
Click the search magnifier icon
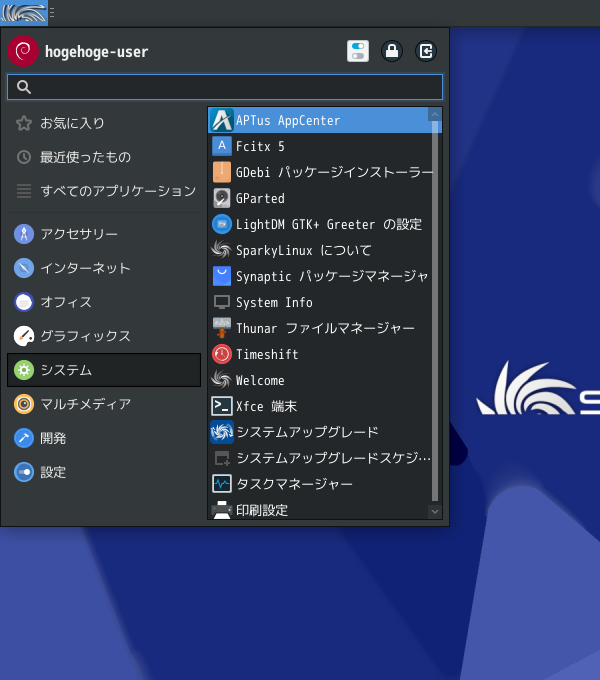pyautogui.click(x=24, y=87)
